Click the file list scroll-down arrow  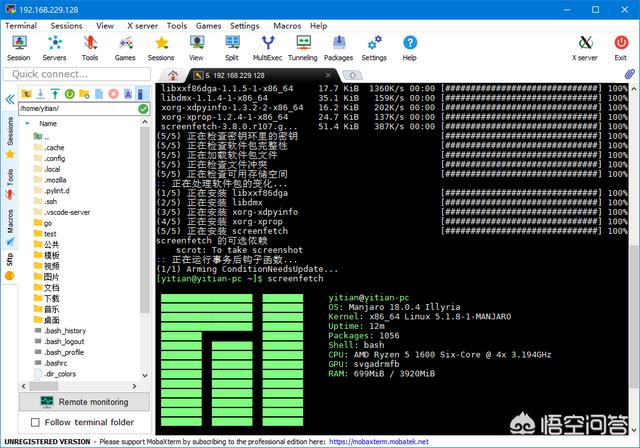pyautogui.click(x=145, y=375)
